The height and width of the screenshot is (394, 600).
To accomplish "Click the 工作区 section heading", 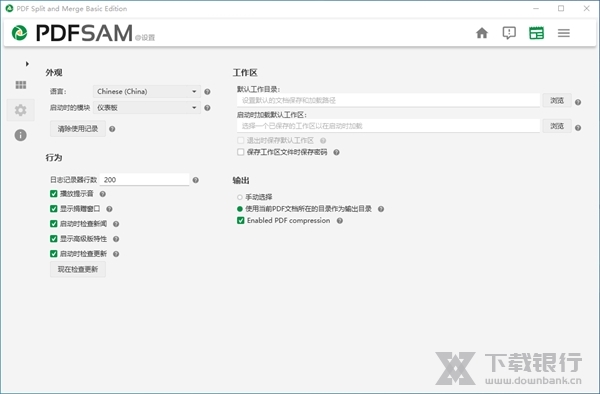I will click(245, 73).
